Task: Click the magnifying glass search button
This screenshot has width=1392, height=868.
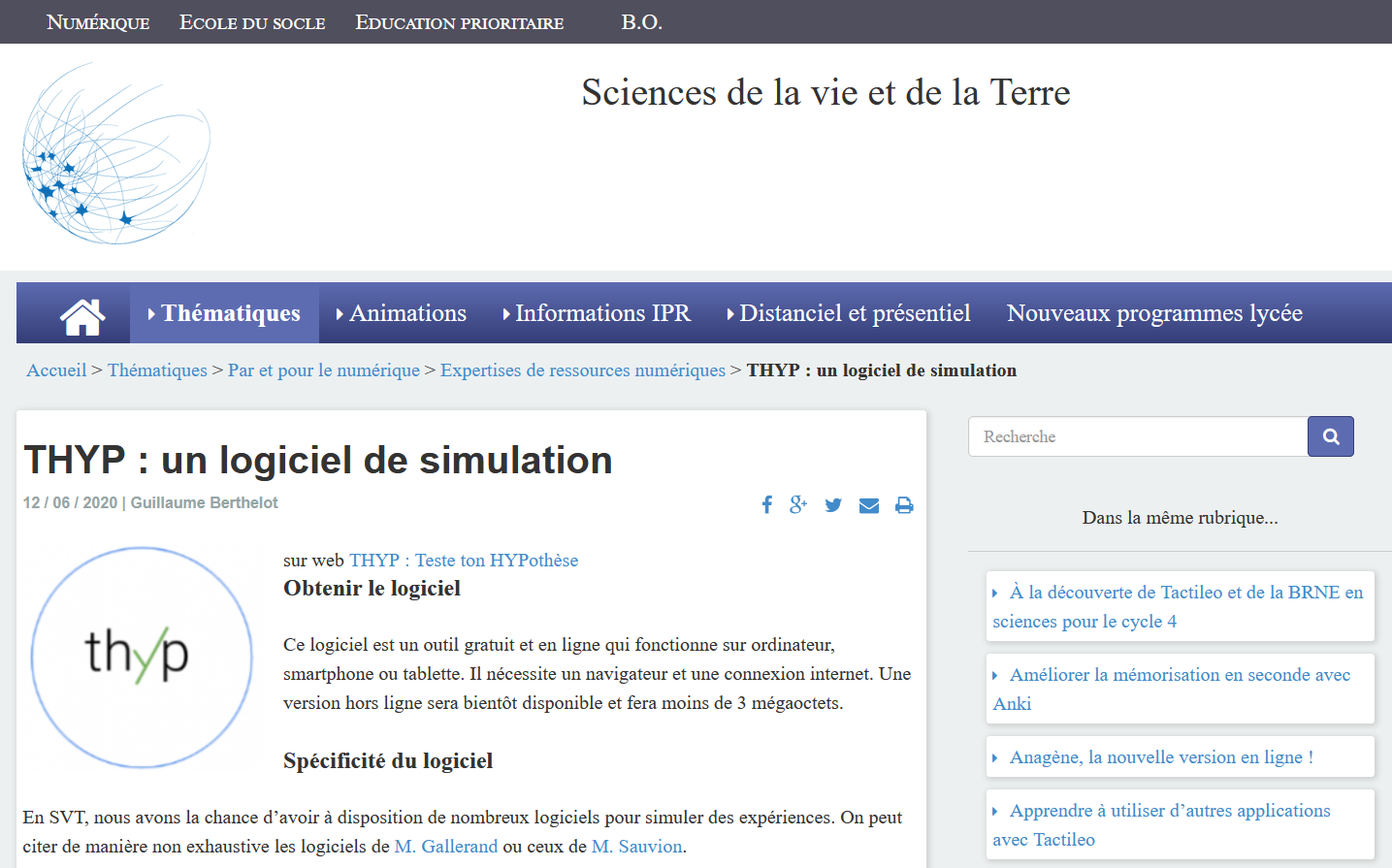Action: click(1330, 436)
